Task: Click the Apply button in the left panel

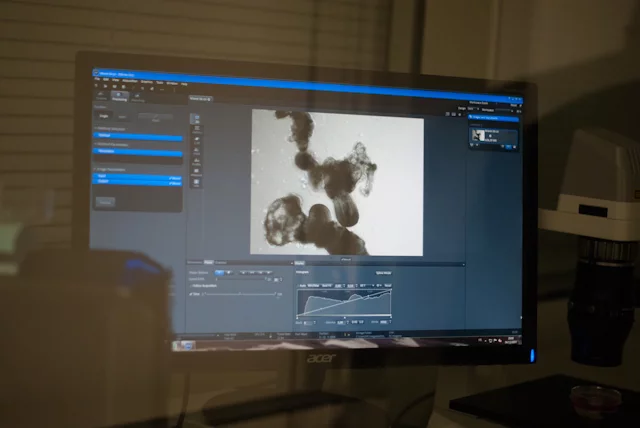Action: pos(105,201)
